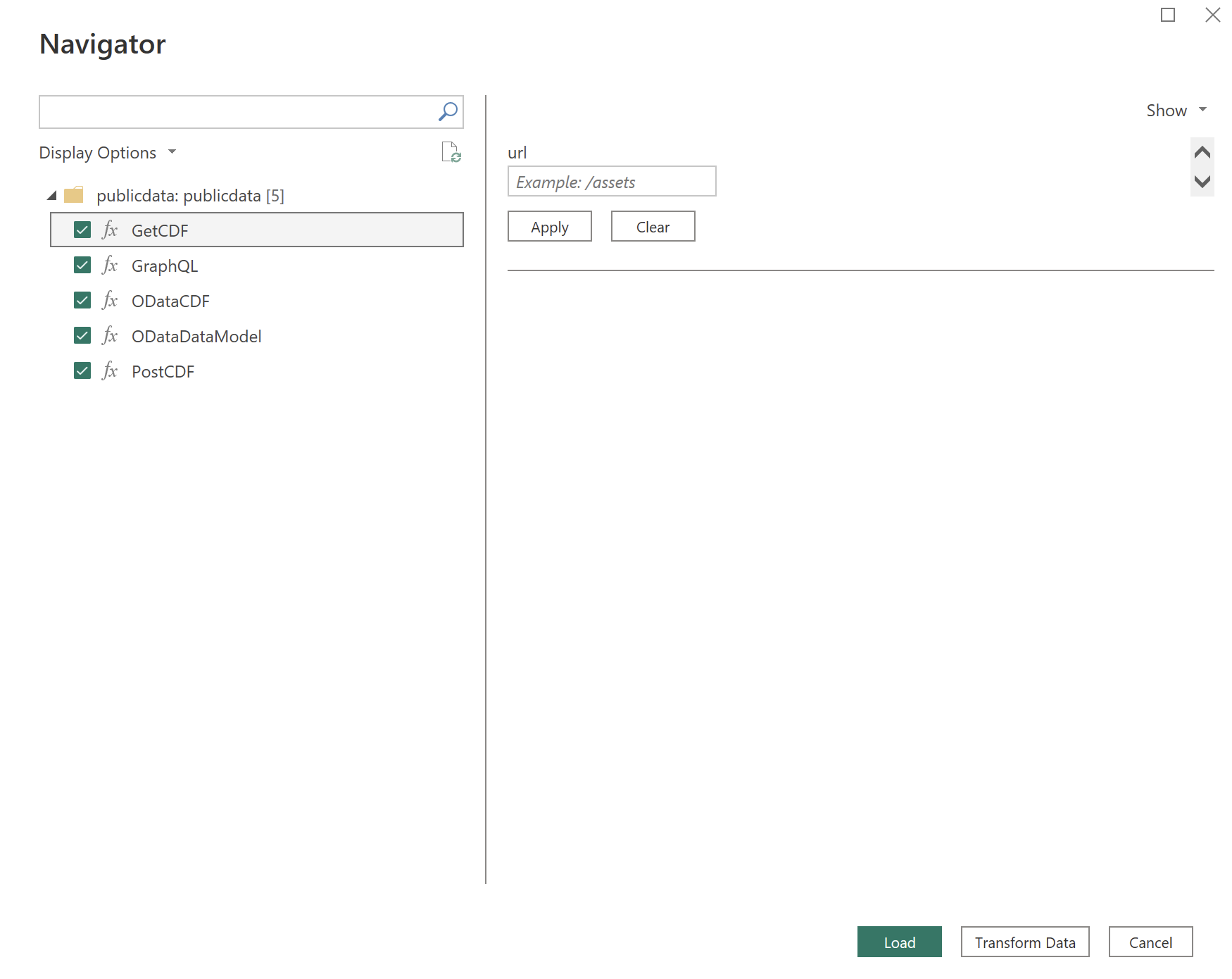Collapse the publicdata tree node
This screenshot has width=1232, height=979.
[51, 195]
